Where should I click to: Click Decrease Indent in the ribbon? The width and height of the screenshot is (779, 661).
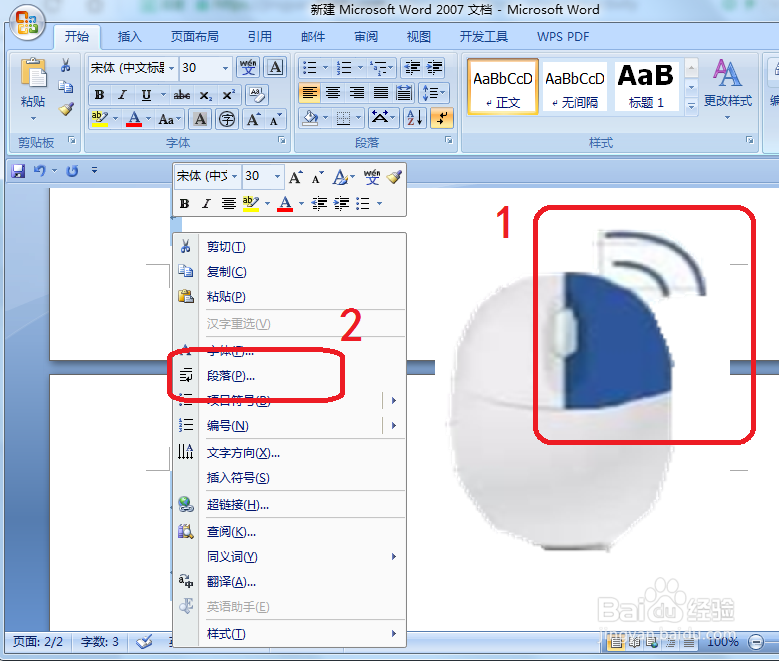click(x=412, y=67)
